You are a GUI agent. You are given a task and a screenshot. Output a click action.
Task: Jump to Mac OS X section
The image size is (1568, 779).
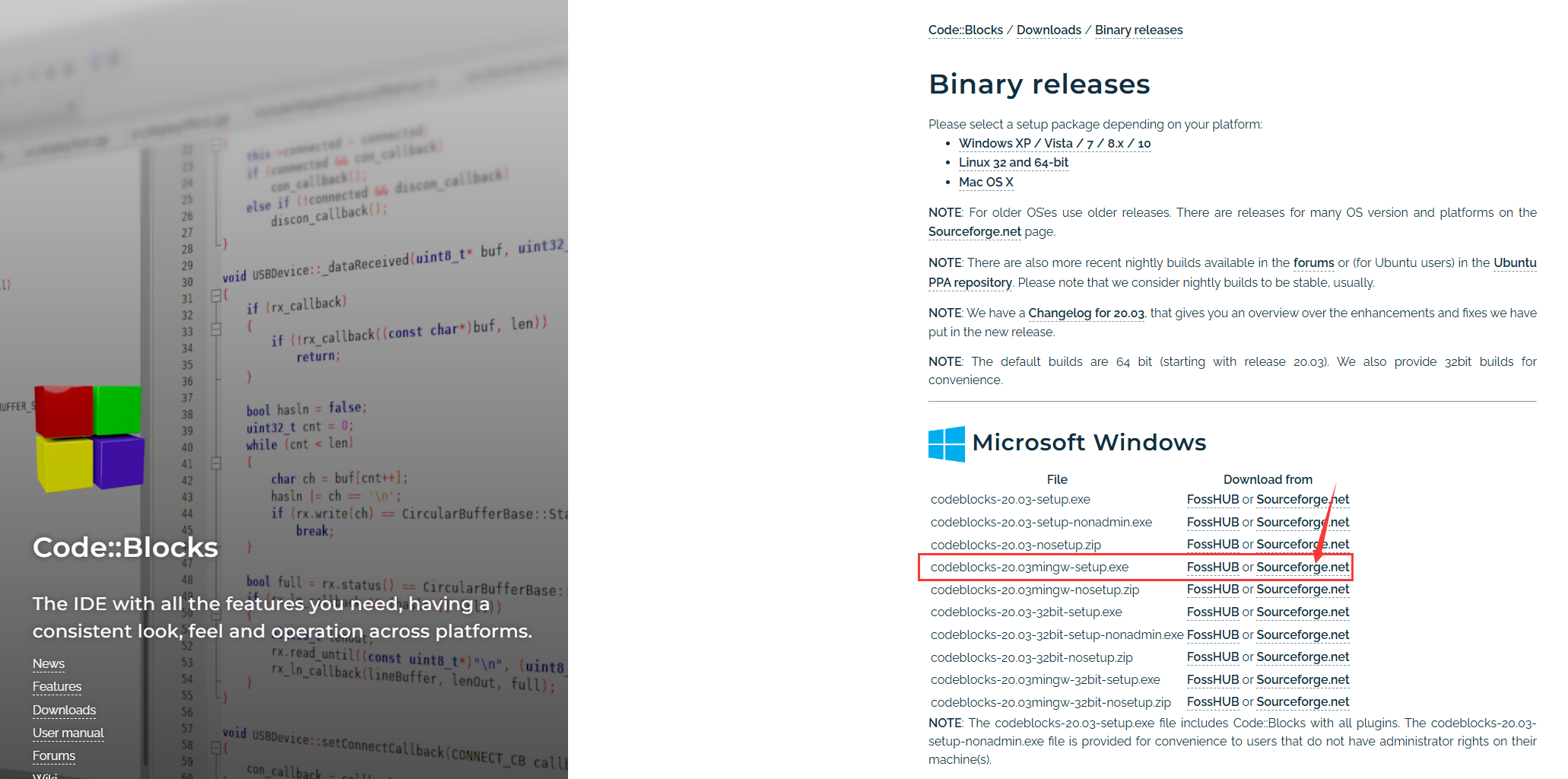coord(986,182)
